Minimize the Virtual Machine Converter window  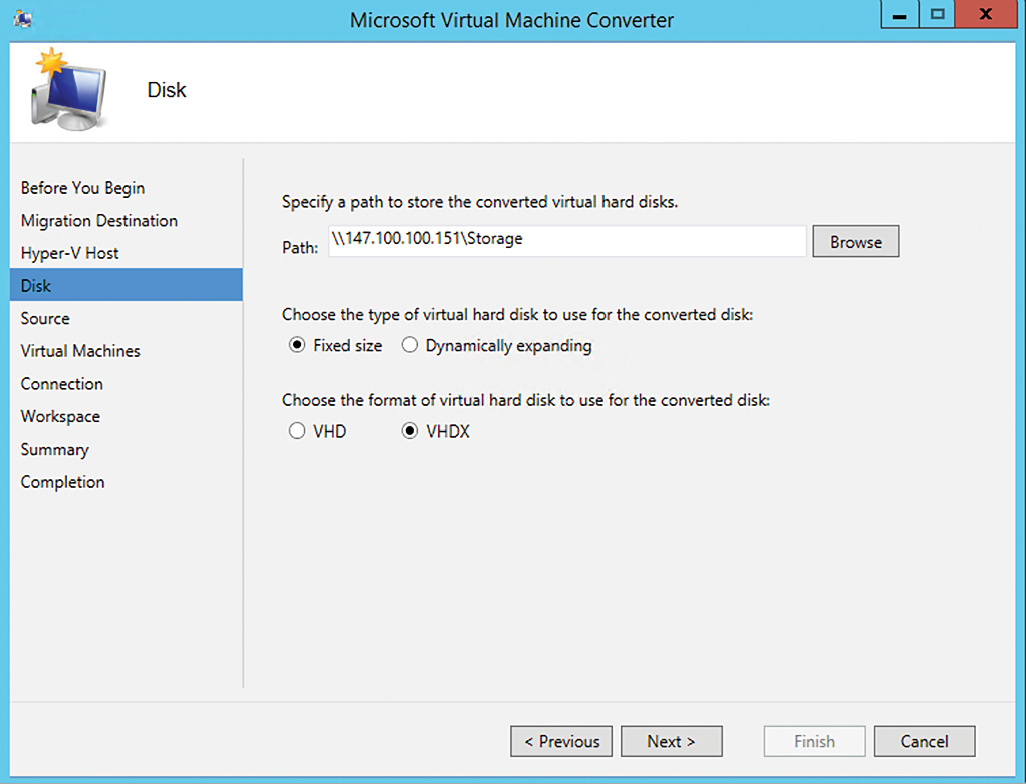pos(900,15)
